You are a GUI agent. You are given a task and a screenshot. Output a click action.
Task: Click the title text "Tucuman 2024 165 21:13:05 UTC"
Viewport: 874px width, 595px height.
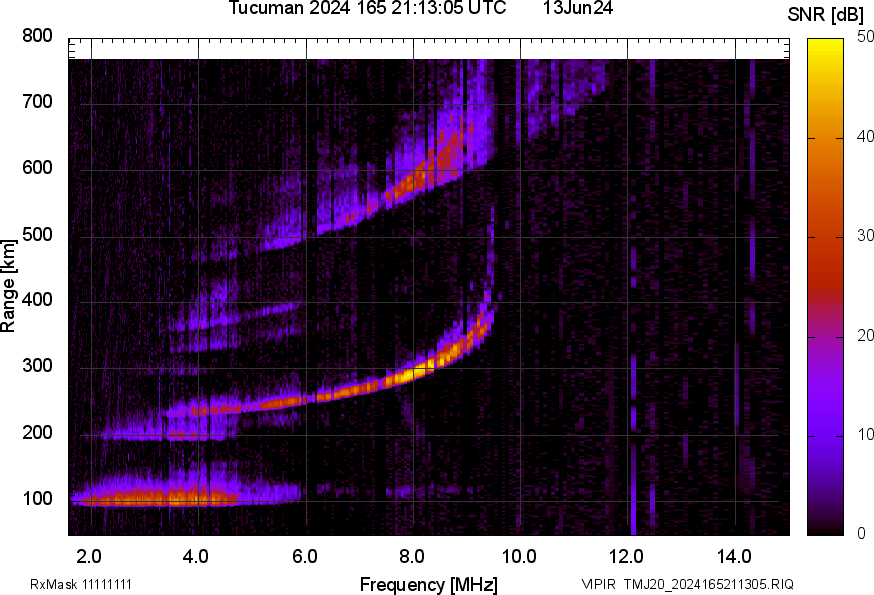tap(367, 8)
